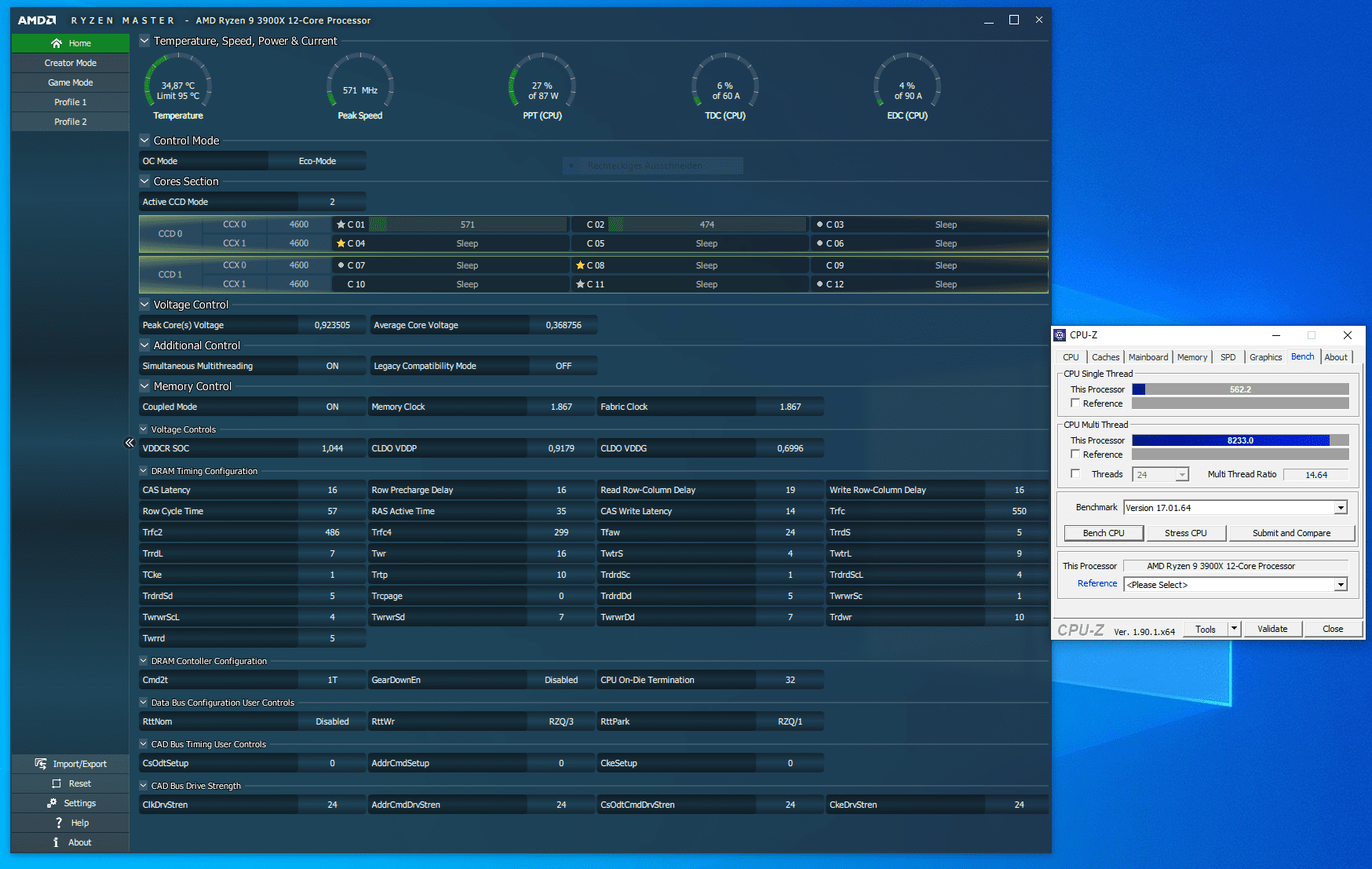Collapse the Temperature, Speed, Power & Current section
The image size is (1372, 869).
point(144,41)
